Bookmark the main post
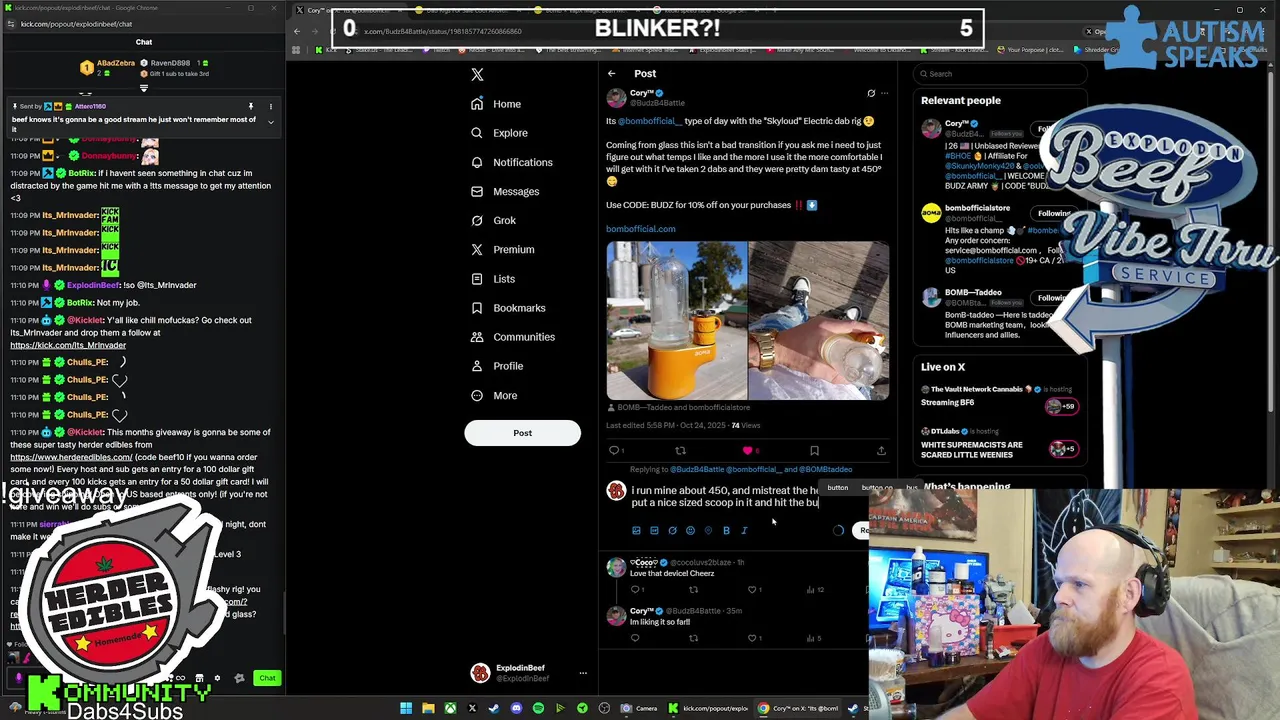This screenshot has height=720, width=1280. (814, 451)
